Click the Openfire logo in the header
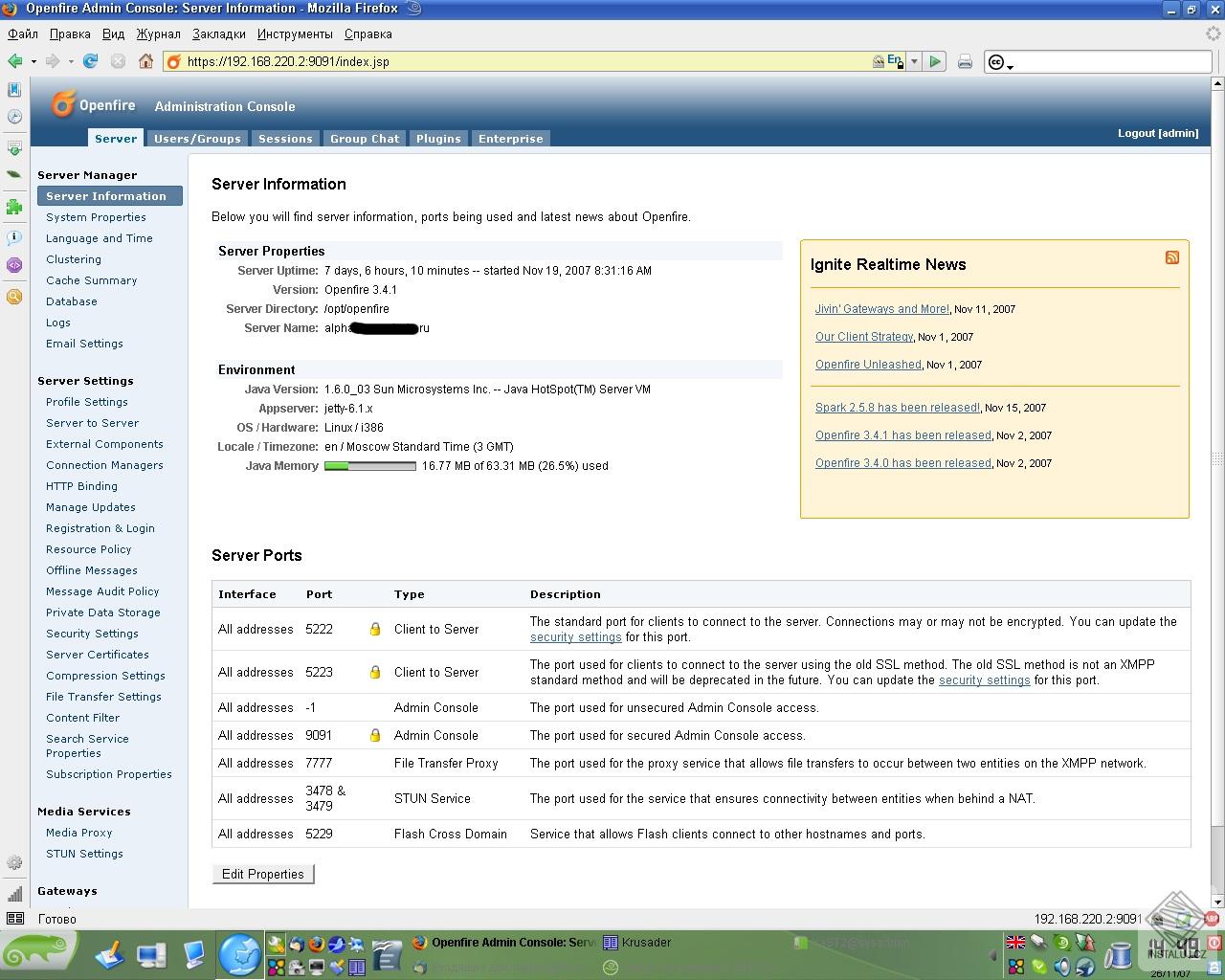The image size is (1225, 980). pyautogui.click(x=94, y=104)
